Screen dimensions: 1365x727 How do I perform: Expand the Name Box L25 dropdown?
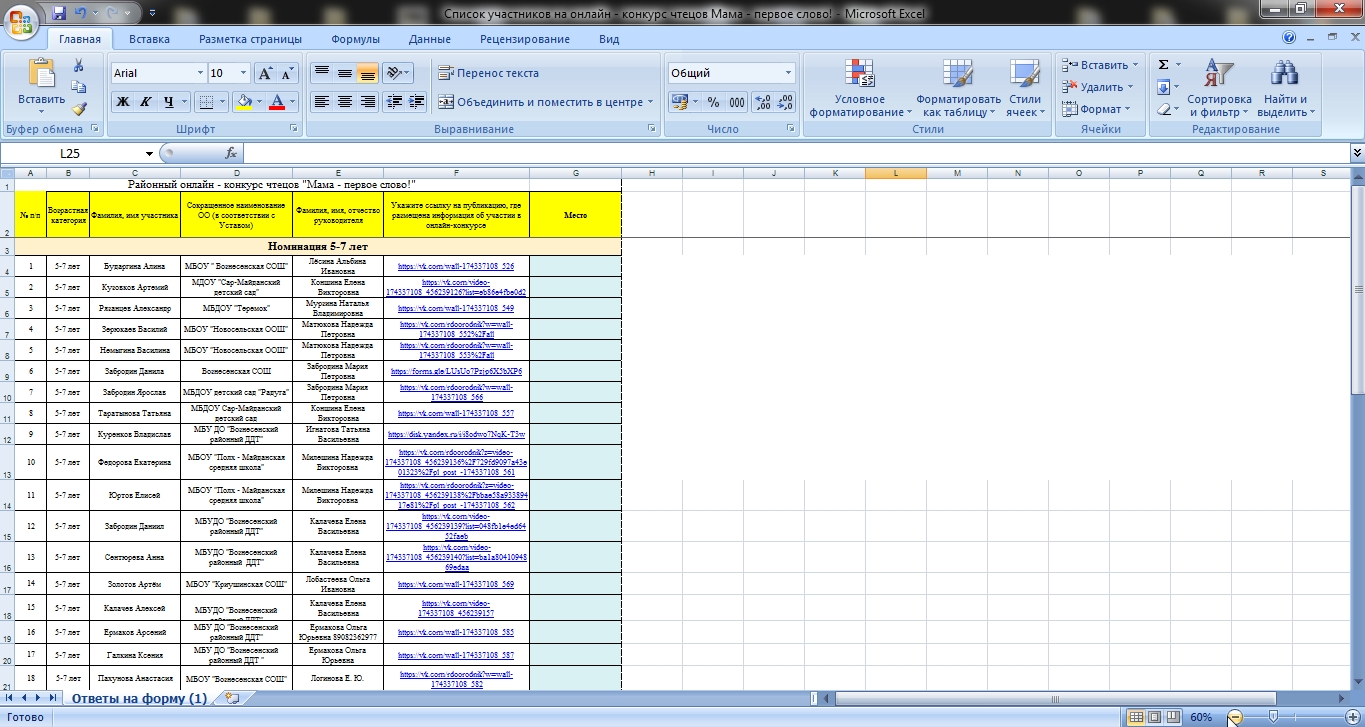click(x=150, y=153)
